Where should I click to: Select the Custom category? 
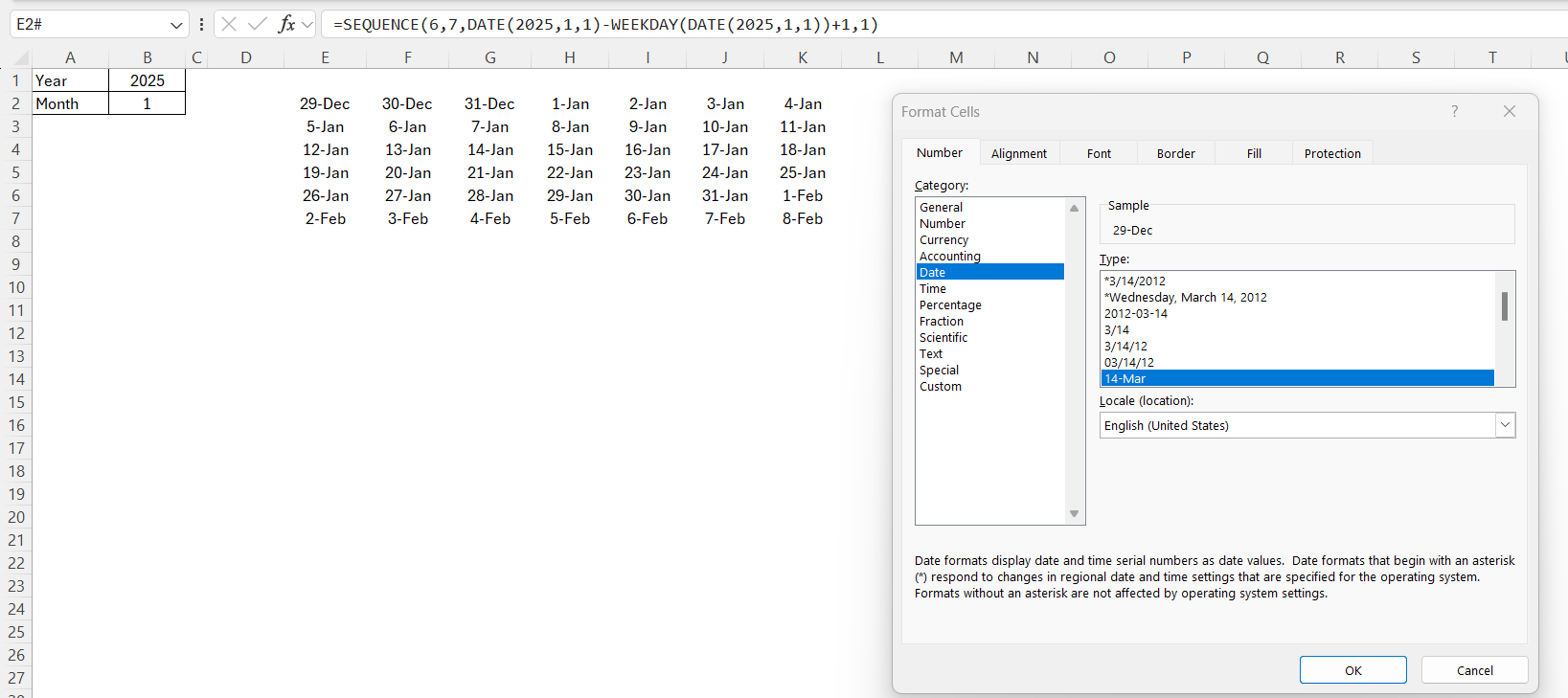tap(989, 386)
